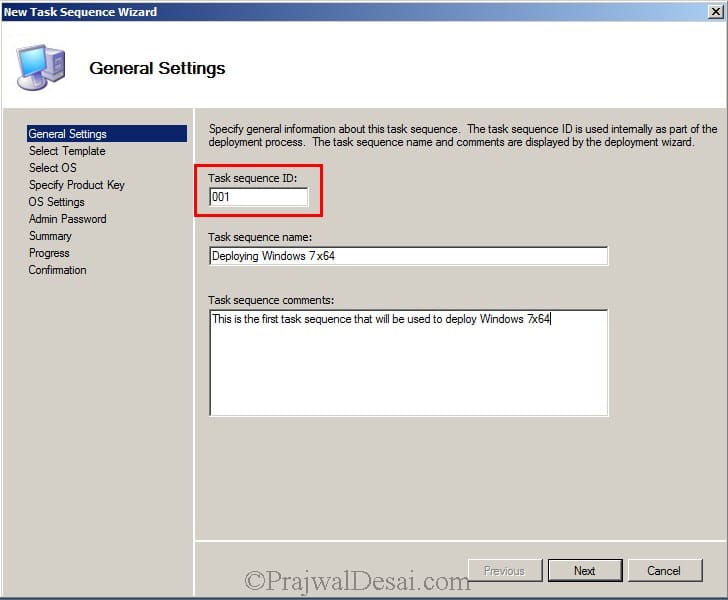Click the Task sequence name label
The height and width of the screenshot is (600, 728).
[x=260, y=237]
